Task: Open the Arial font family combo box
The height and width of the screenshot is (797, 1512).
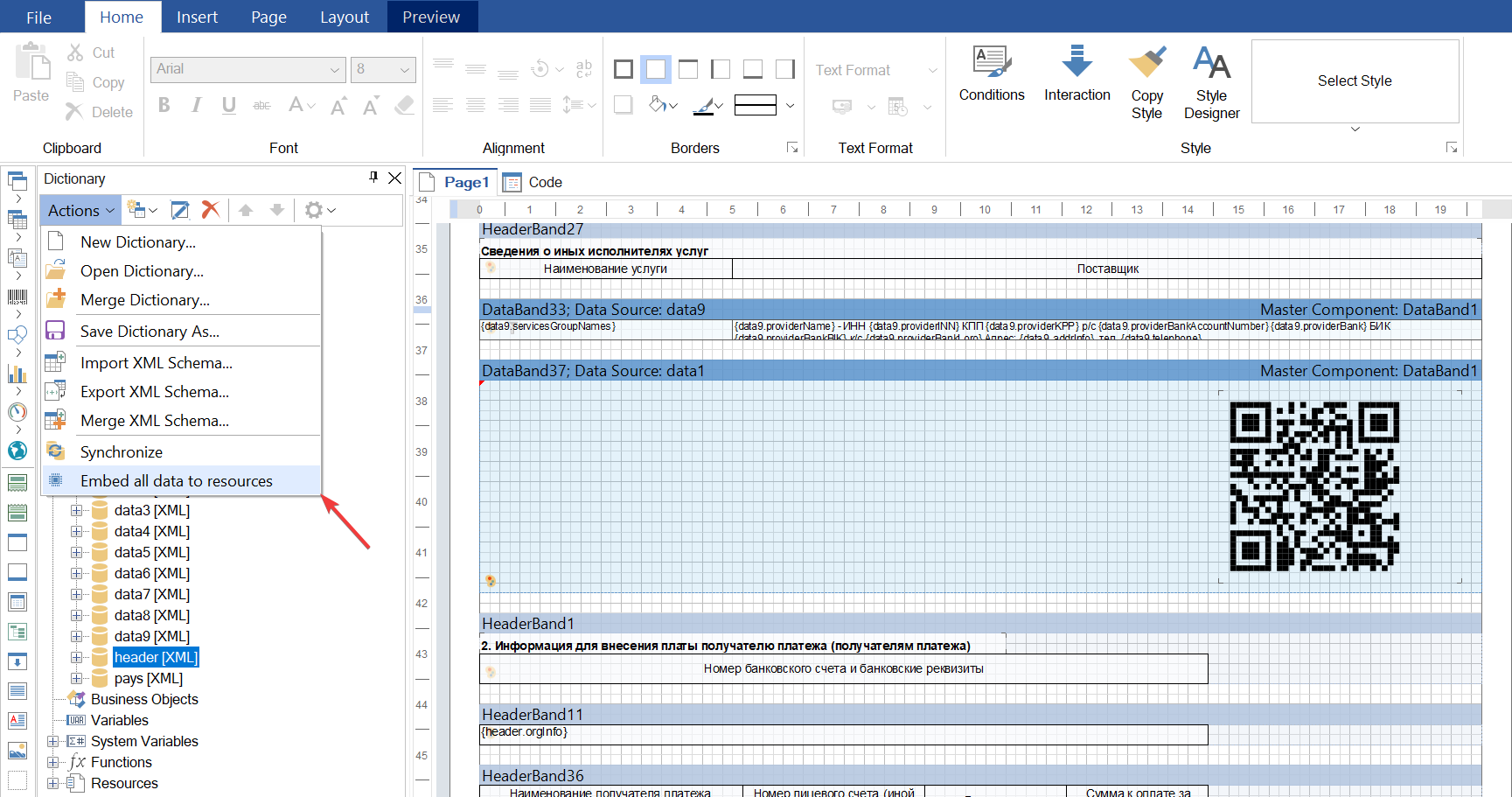Action: [248, 69]
